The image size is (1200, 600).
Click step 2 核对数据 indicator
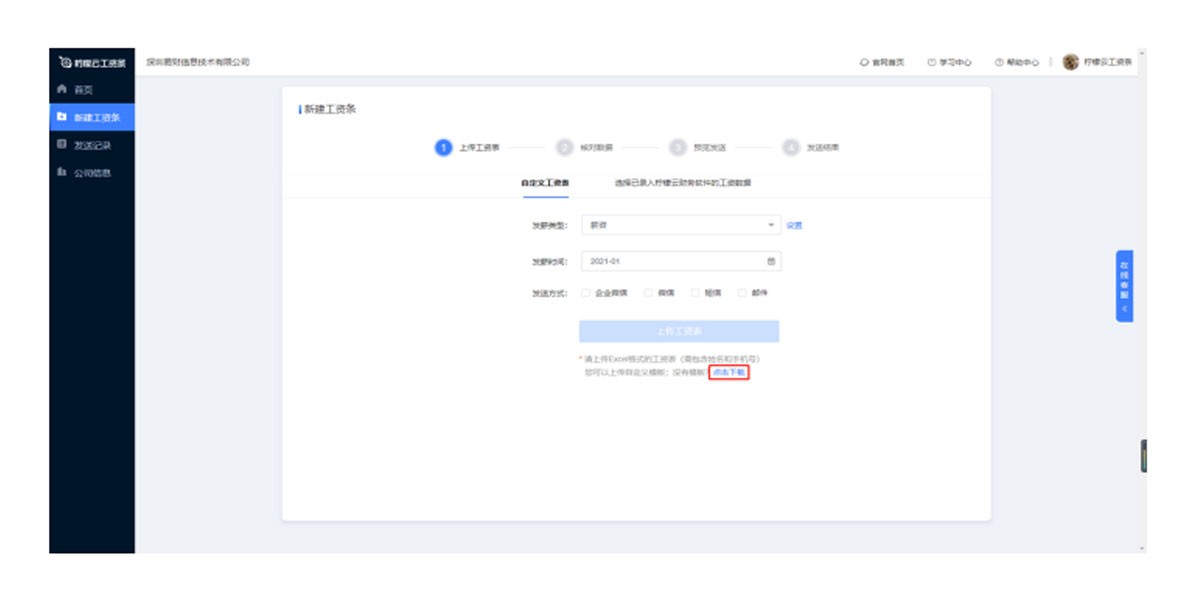pos(585,148)
